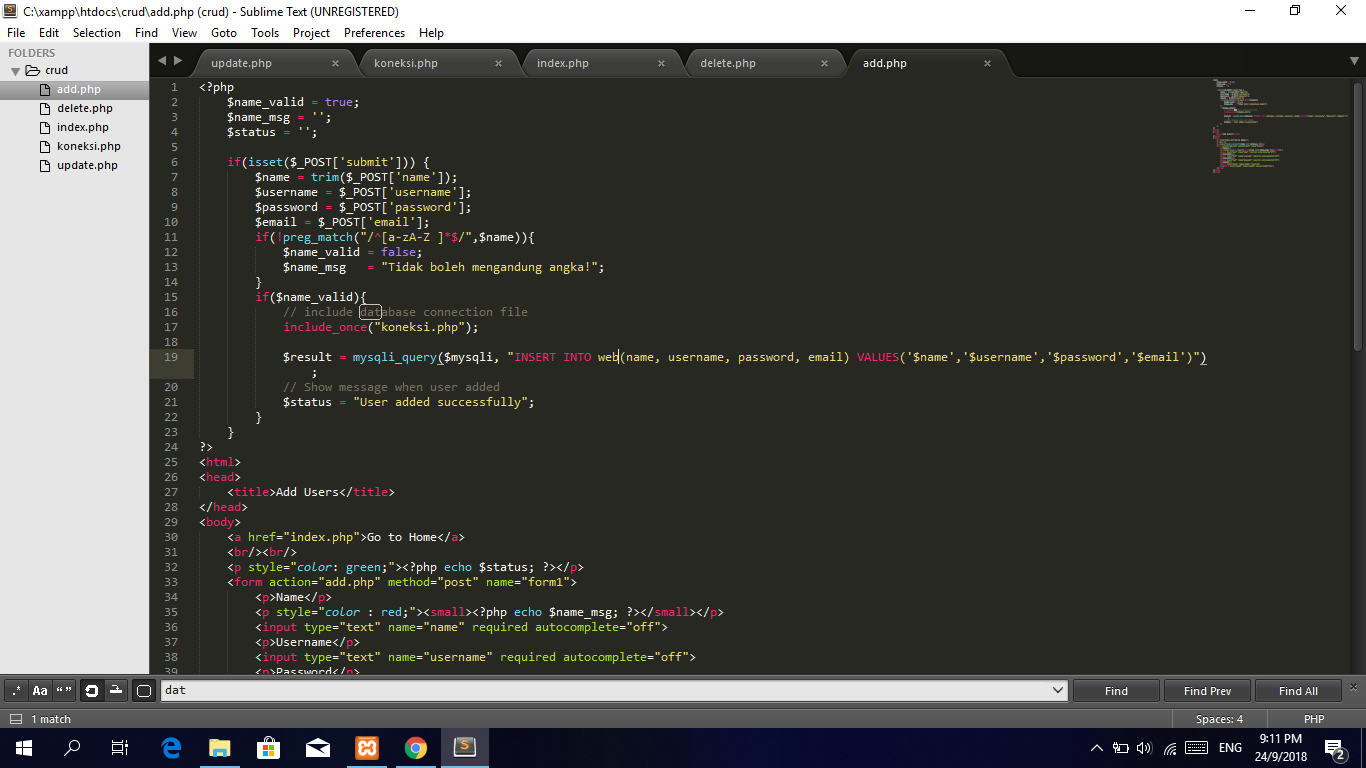
Task: Open Microsoft Store from the taskbar
Action: pos(269,748)
